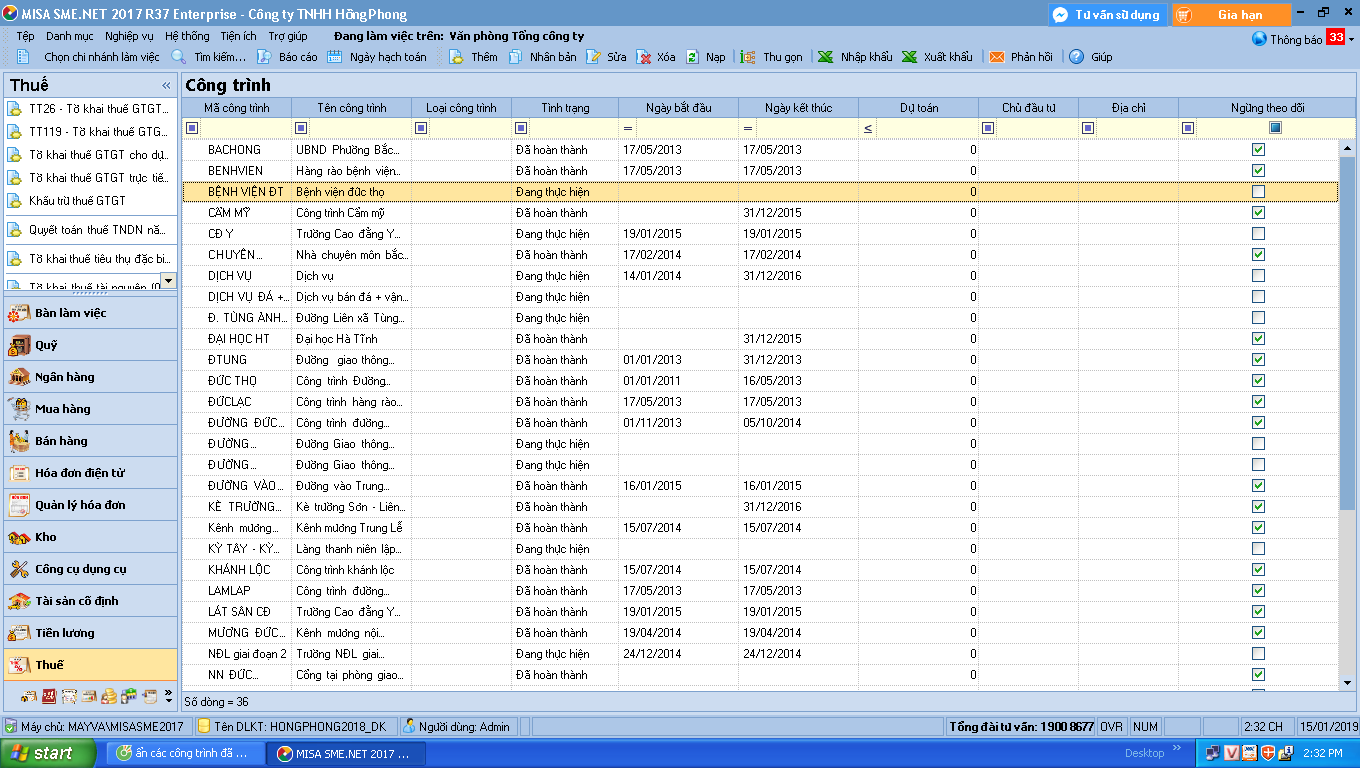
Task: Click the Sửa (edit) toolbar icon
Action: (594, 57)
